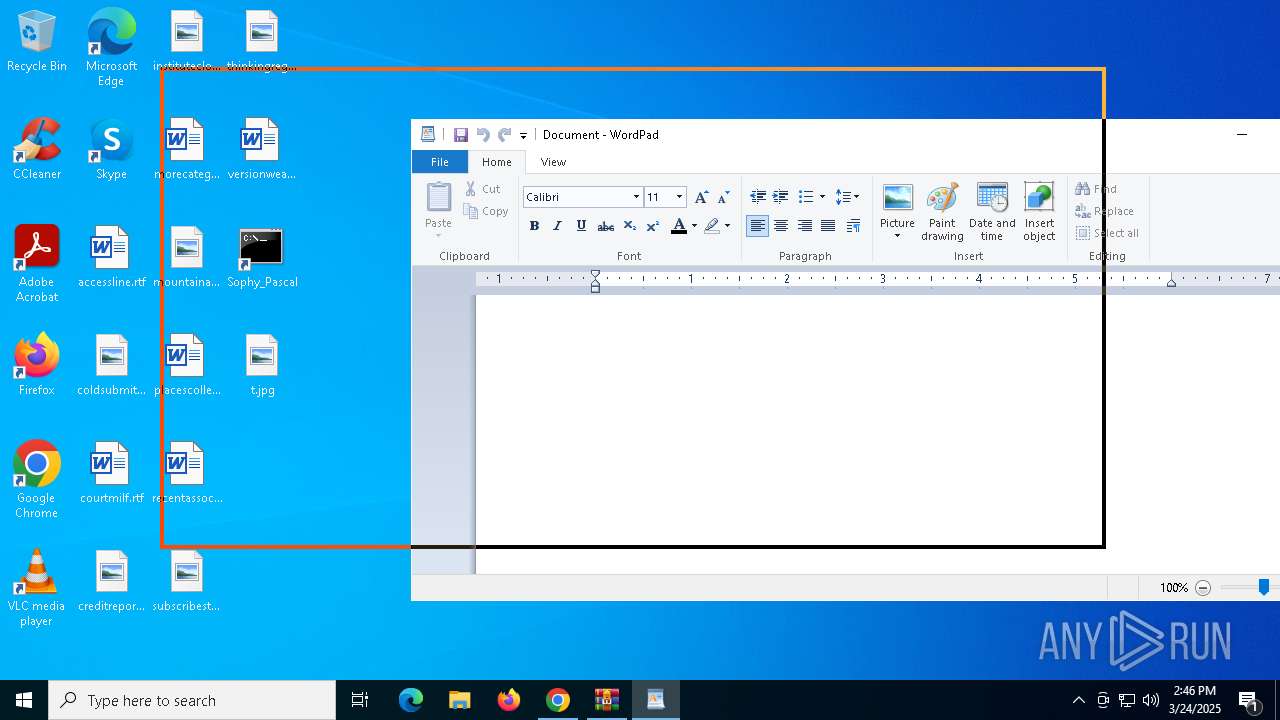The width and height of the screenshot is (1280, 720).
Task: Click the volume icon in system tray
Action: [x=1150, y=700]
